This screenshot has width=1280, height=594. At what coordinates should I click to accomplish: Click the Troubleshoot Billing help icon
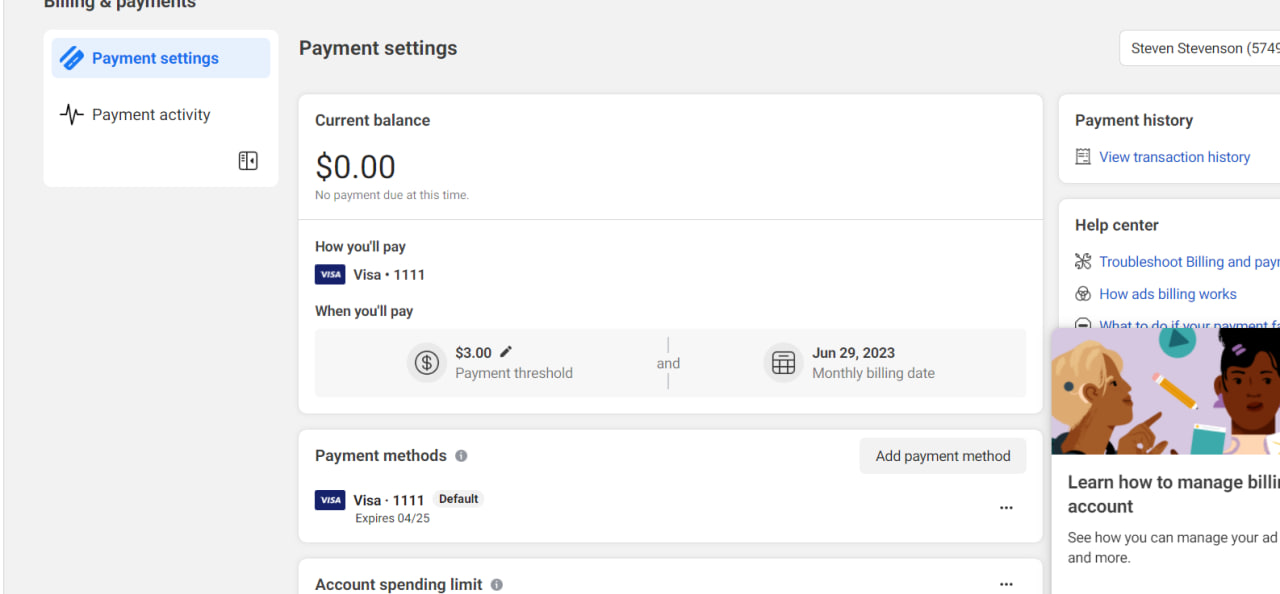pos(1083,262)
